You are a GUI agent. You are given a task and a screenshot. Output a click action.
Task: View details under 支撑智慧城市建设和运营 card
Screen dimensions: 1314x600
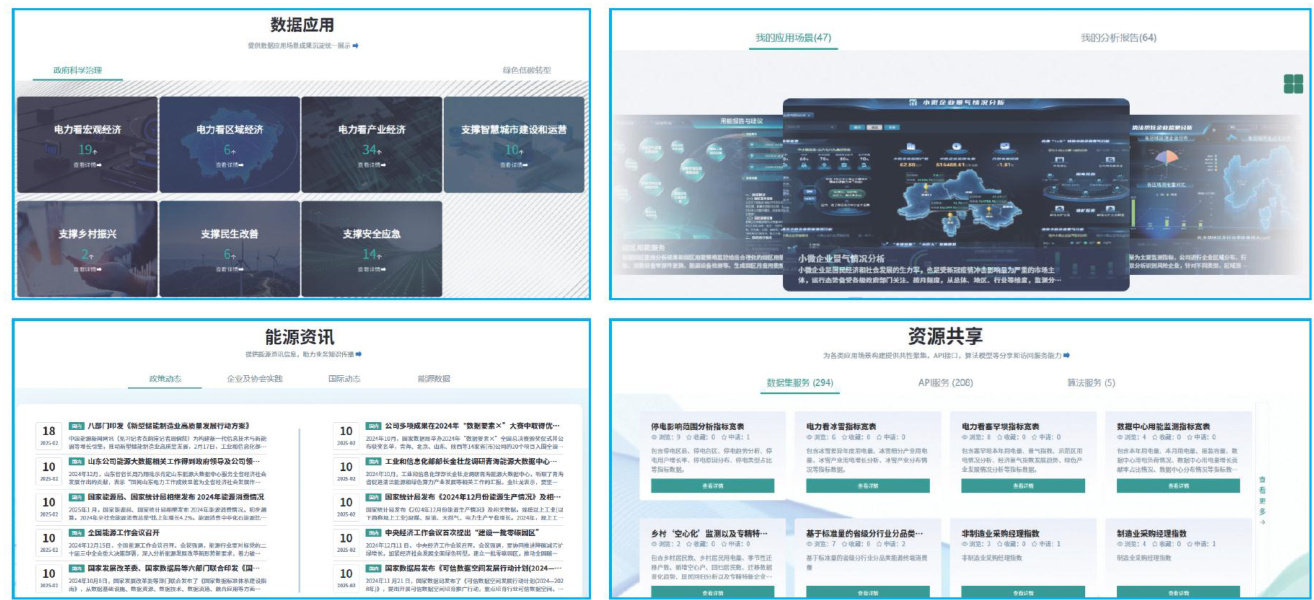coord(514,164)
